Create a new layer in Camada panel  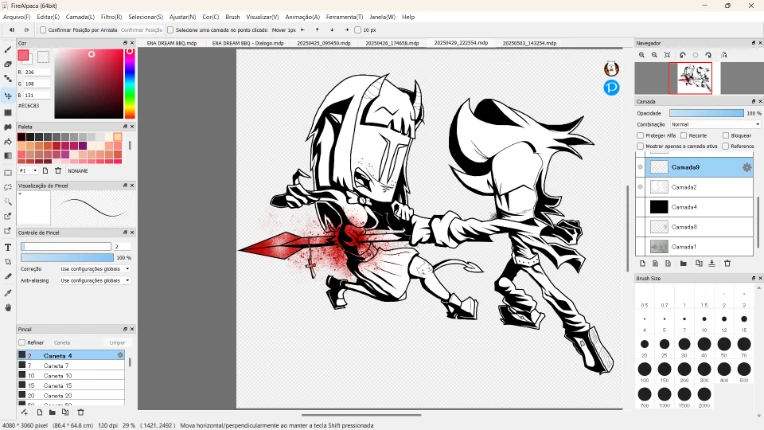pos(642,263)
